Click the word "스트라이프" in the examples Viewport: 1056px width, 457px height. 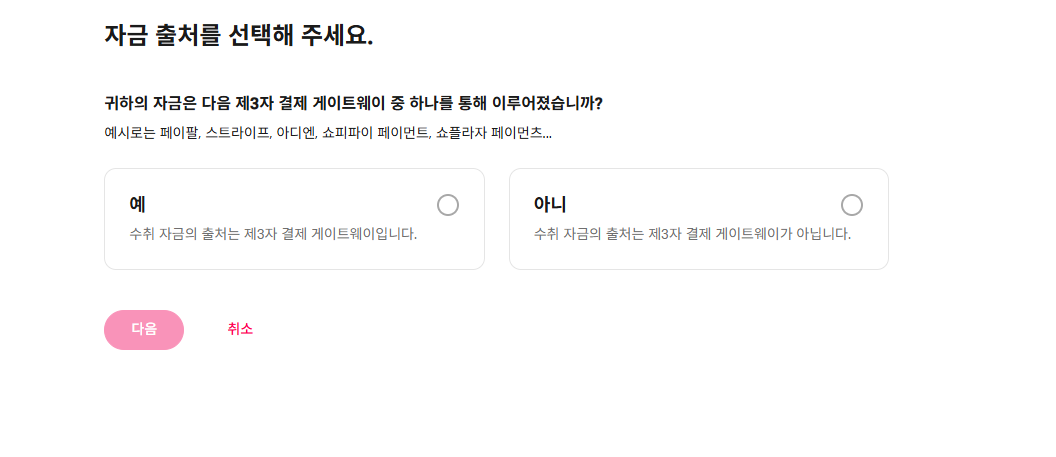[x=237, y=132]
